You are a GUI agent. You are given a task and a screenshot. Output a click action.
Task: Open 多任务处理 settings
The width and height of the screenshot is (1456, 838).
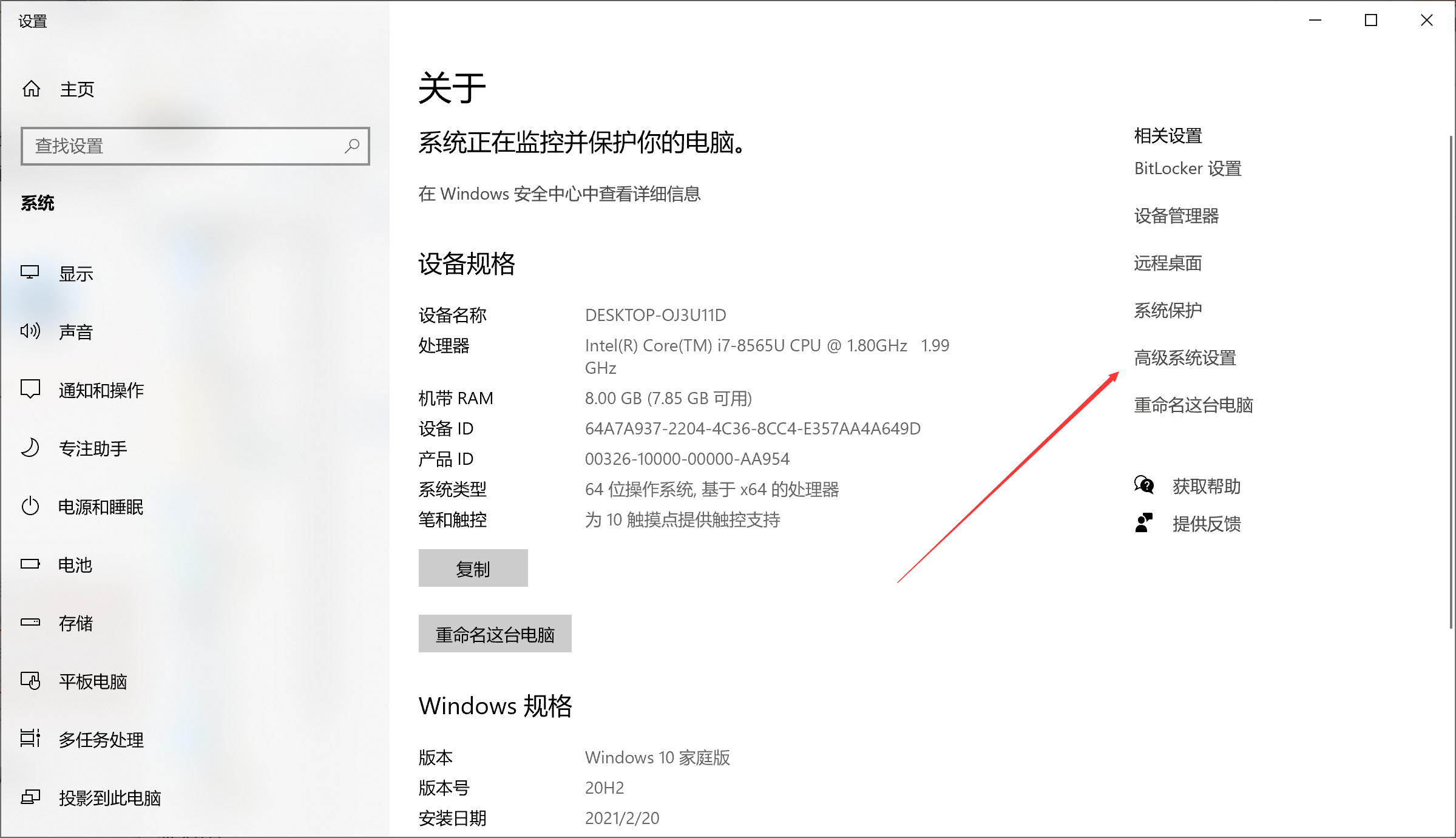coord(101,740)
